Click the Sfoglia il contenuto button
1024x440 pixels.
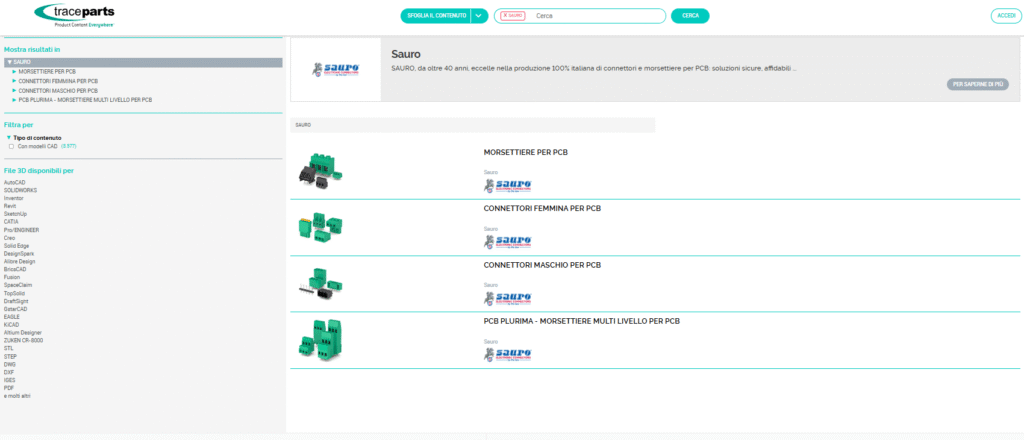click(x=434, y=16)
